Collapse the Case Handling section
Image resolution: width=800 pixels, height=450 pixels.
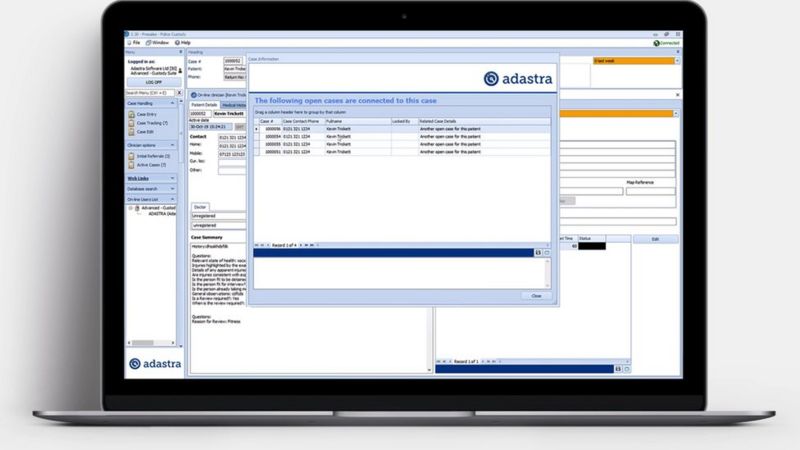click(173, 103)
